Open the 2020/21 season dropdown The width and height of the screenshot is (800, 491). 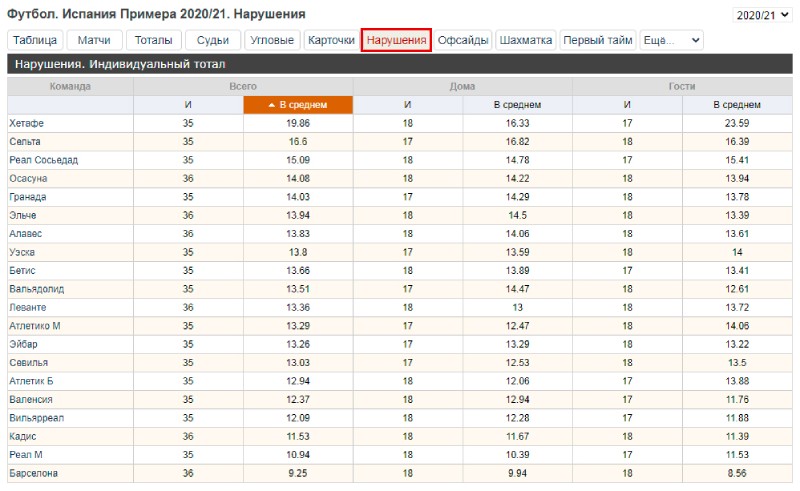tap(762, 15)
